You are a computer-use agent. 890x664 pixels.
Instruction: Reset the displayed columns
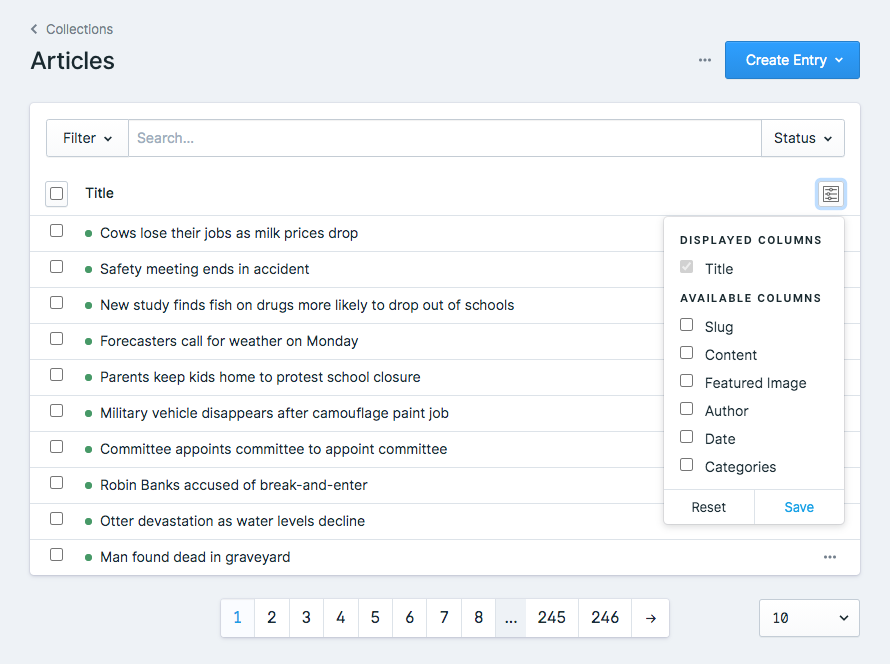point(708,507)
